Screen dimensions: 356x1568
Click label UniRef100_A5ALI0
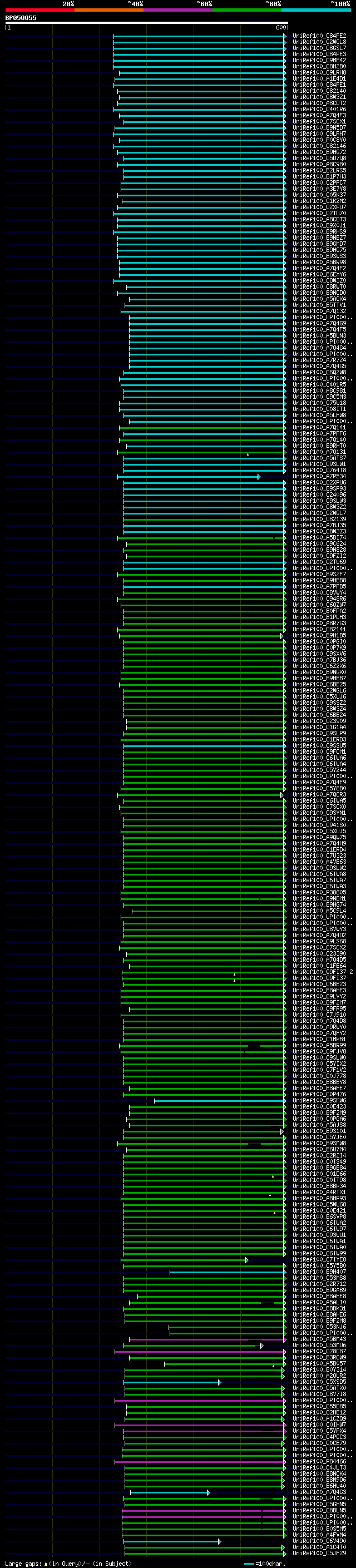pyautogui.click(x=319, y=1303)
